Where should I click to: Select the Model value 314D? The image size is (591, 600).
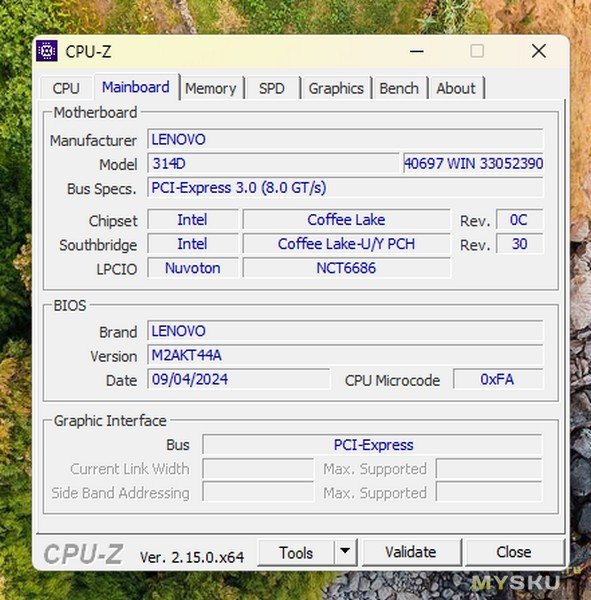point(273,163)
